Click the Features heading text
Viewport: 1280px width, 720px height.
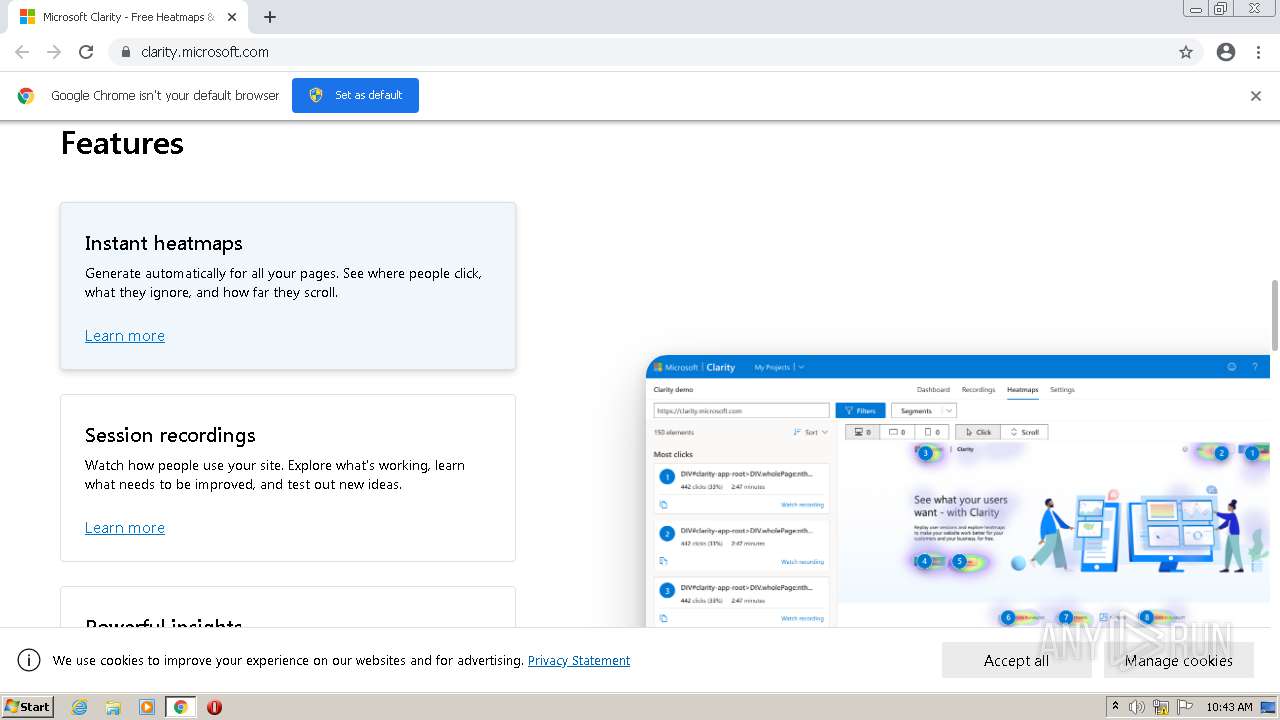click(122, 143)
